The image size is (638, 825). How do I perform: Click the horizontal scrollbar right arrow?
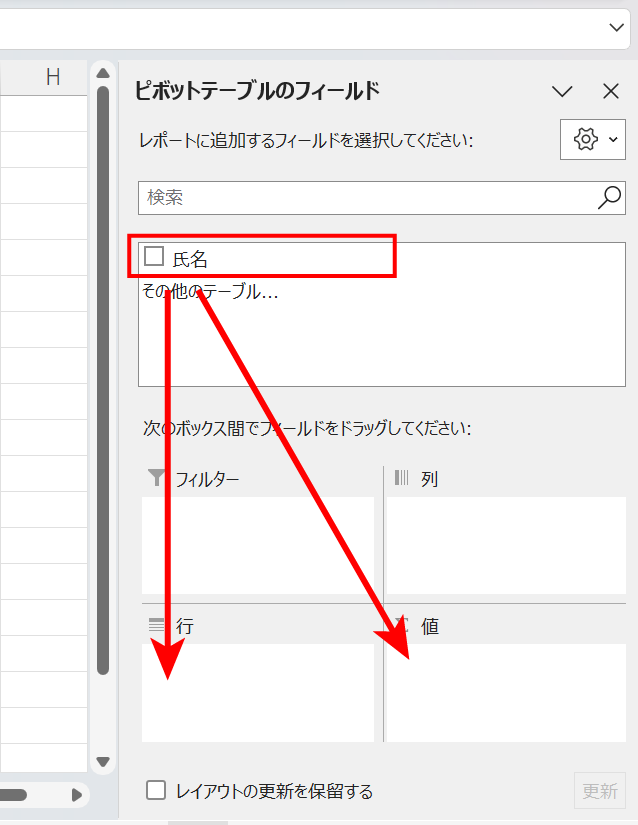(77, 794)
